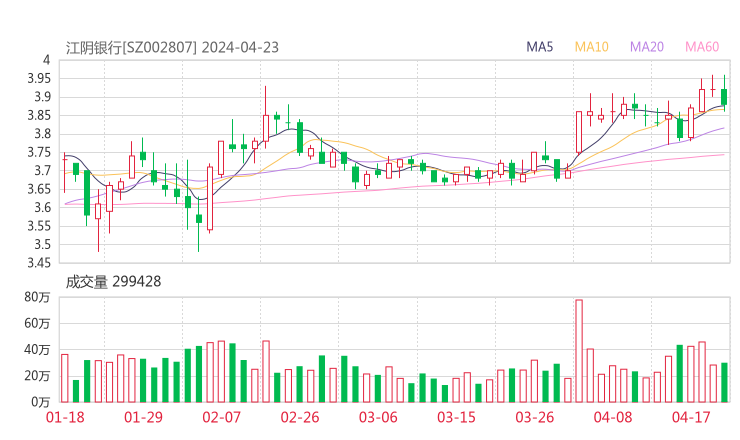740x440 pixels.
Task: Select the MA60 legend label
Action: point(702,47)
